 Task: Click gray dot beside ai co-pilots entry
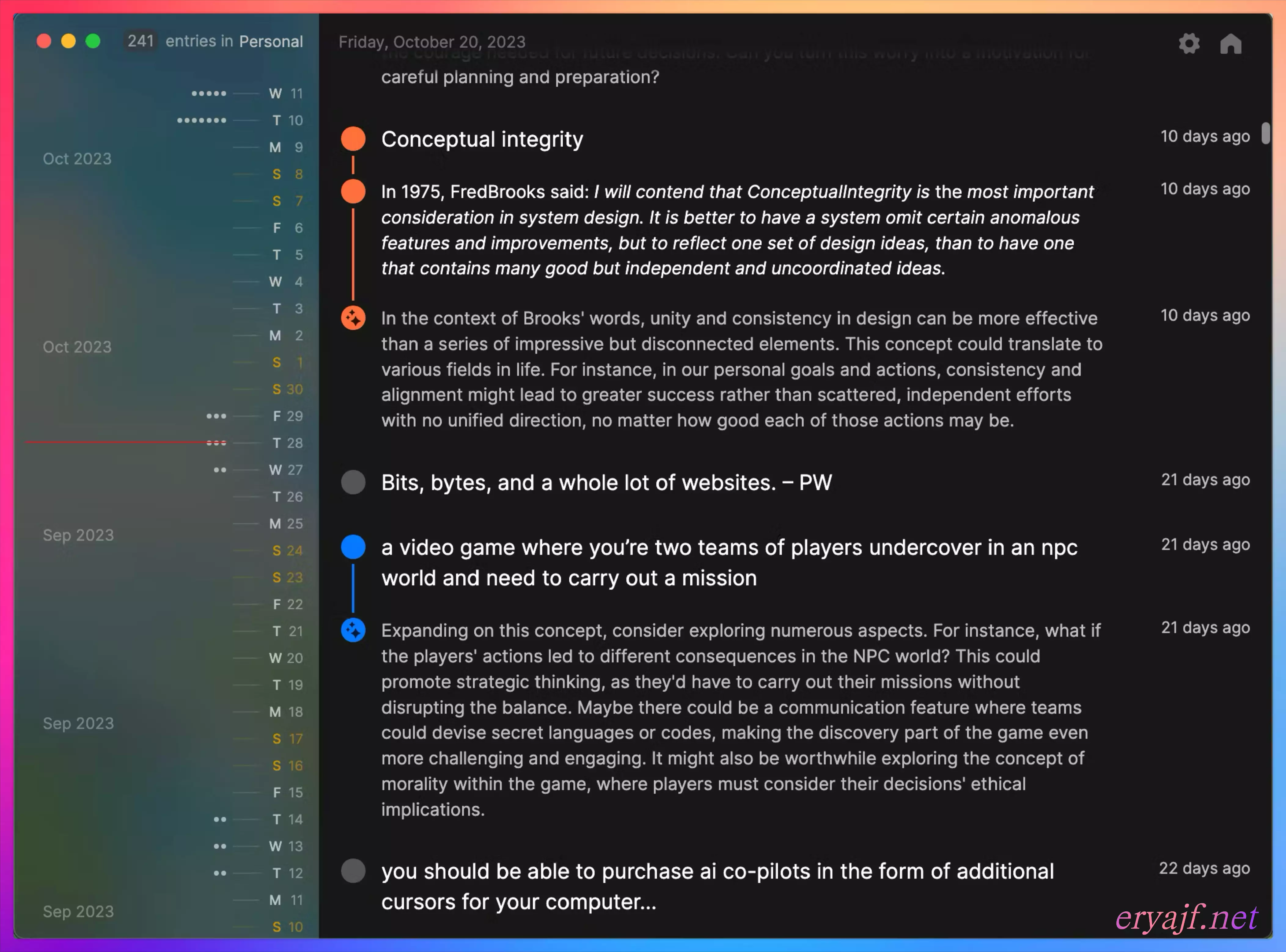pos(353,871)
